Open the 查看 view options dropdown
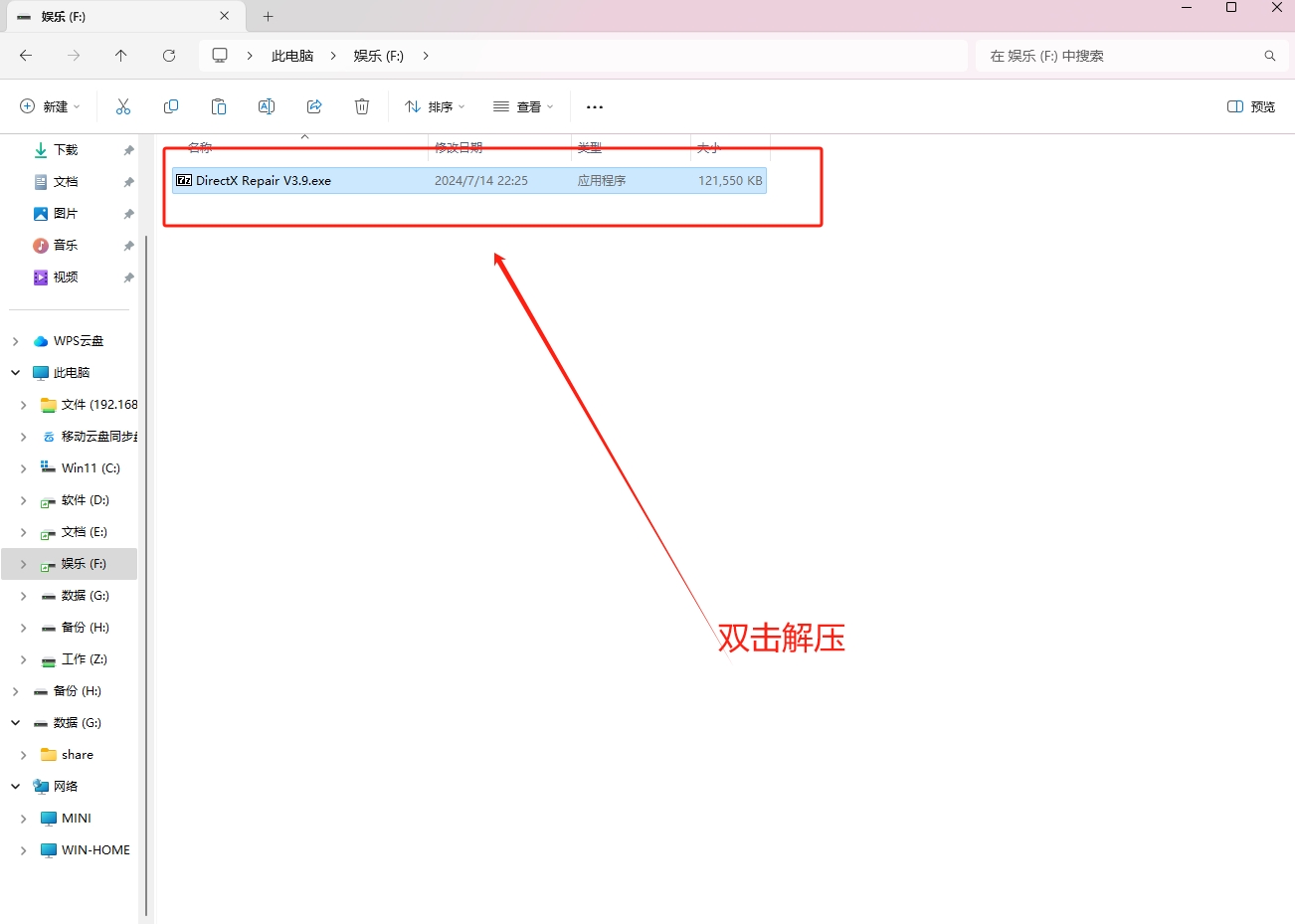Screen dimensions: 1295x924 pyautogui.click(x=523, y=106)
